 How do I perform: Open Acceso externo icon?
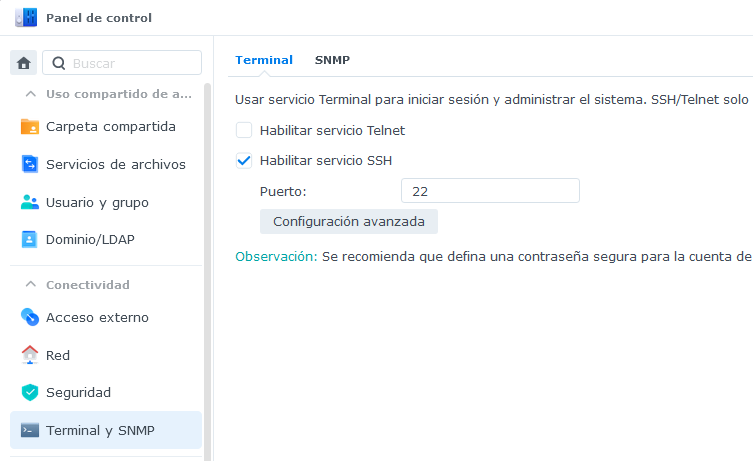click(x=30, y=317)
